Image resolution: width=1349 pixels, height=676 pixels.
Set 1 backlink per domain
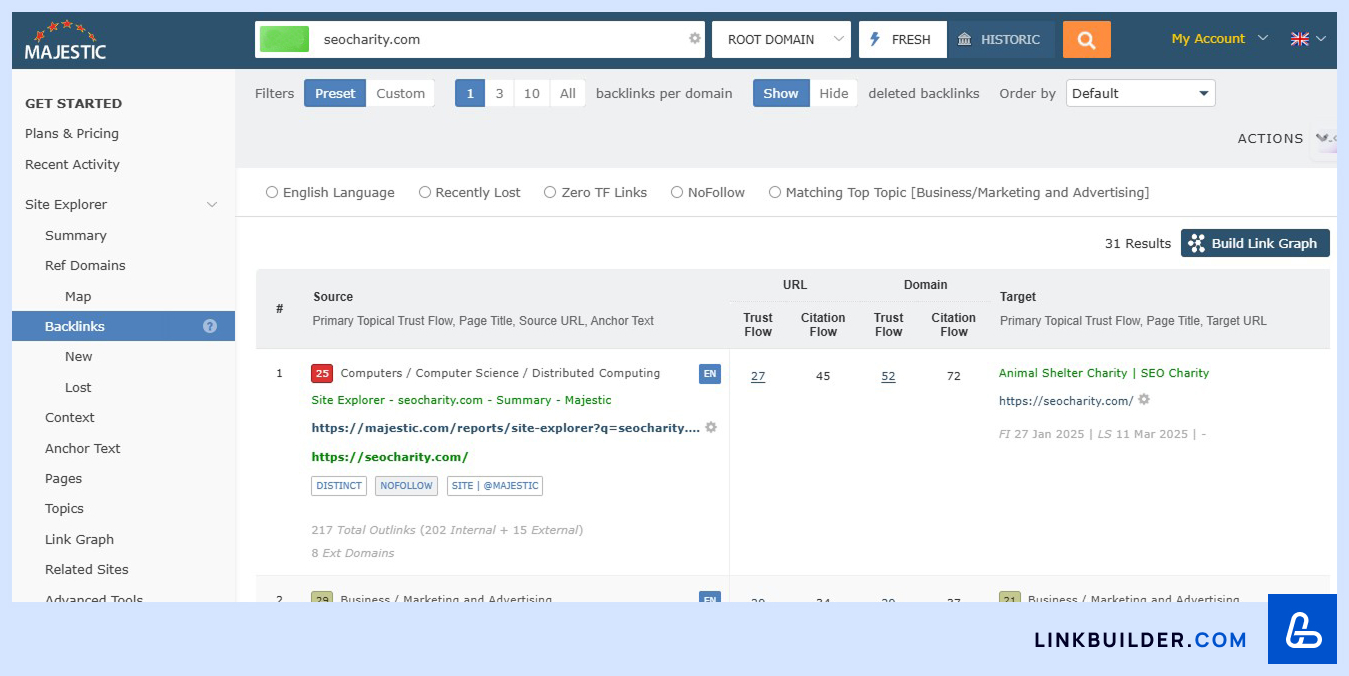point(469,93)
